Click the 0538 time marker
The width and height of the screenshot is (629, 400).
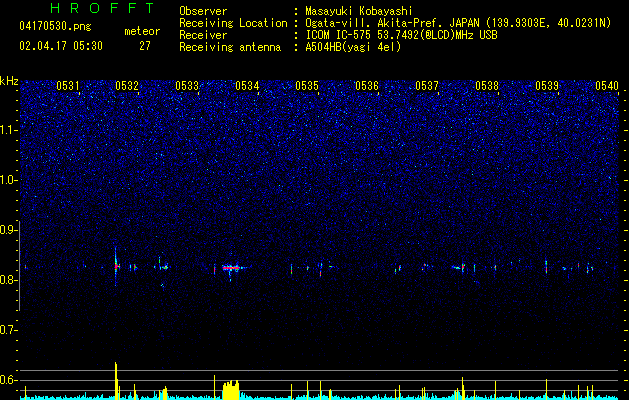487,85
